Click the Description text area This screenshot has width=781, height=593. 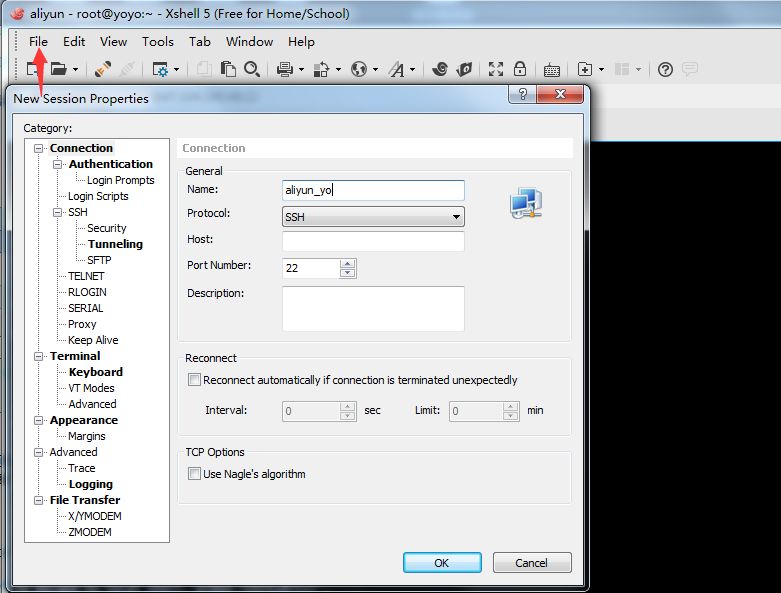pos(373,309)
